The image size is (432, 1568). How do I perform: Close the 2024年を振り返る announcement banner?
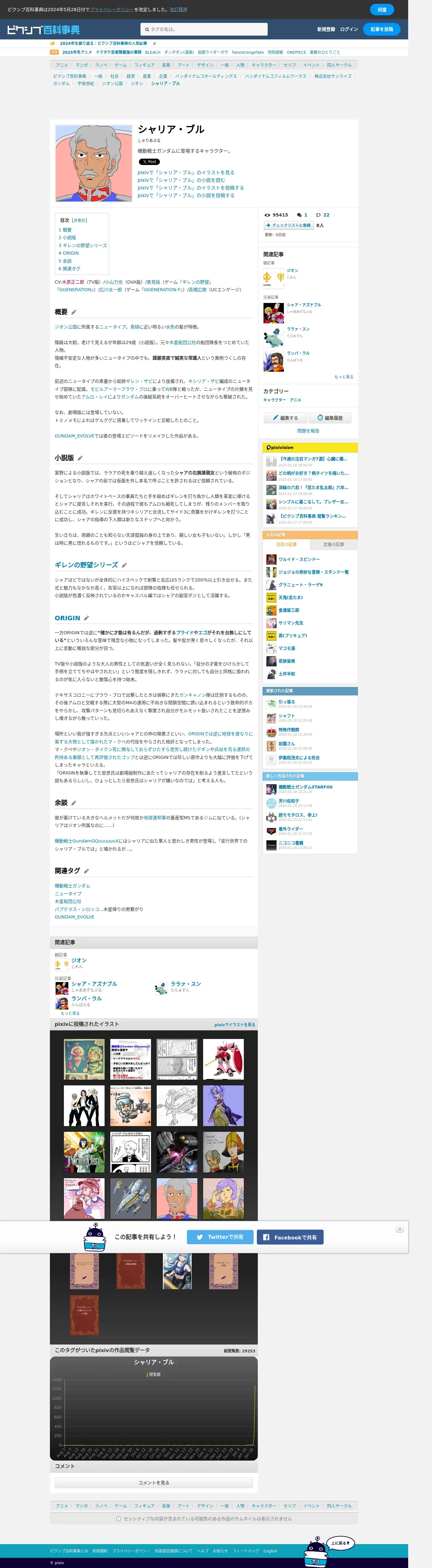pos(154,44)
